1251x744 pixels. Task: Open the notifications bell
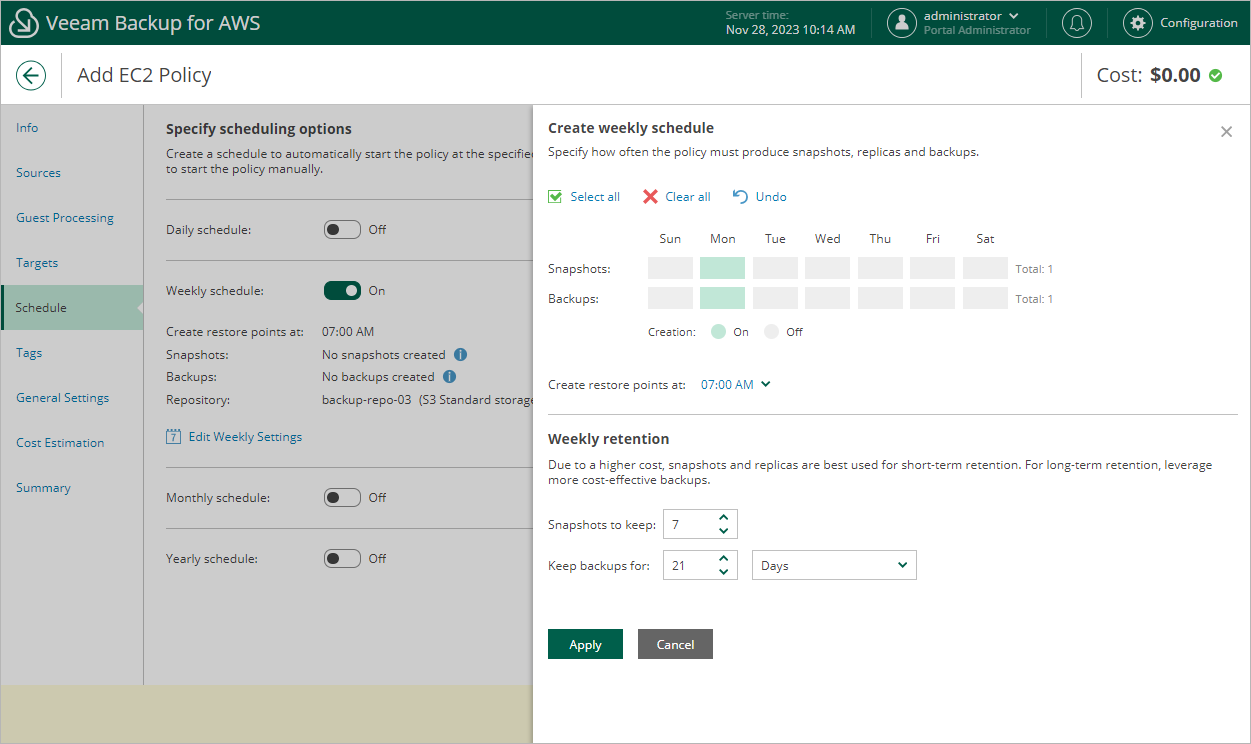[1077, 23]
